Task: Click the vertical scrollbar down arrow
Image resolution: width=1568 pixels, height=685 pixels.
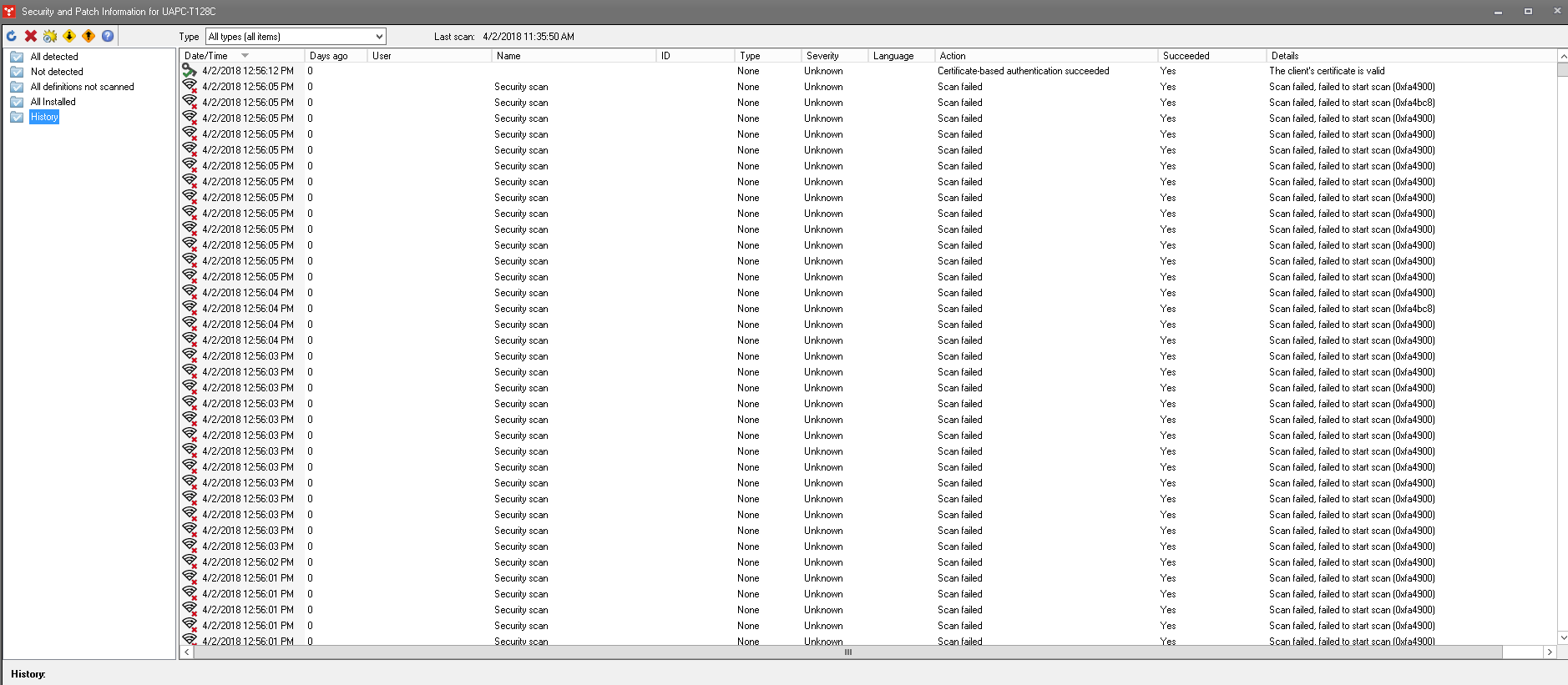Action: pyautogui.click(x=1562, y=638)
